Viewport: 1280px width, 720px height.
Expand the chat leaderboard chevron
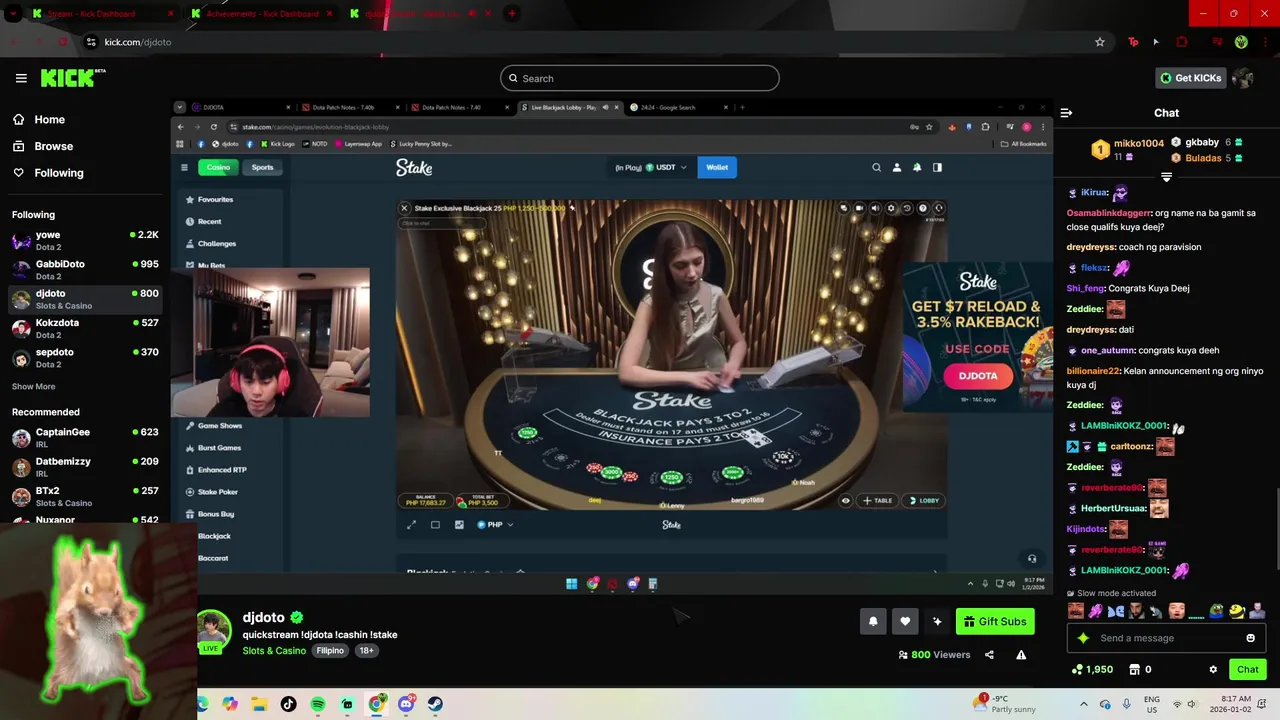coord(1166,177)
